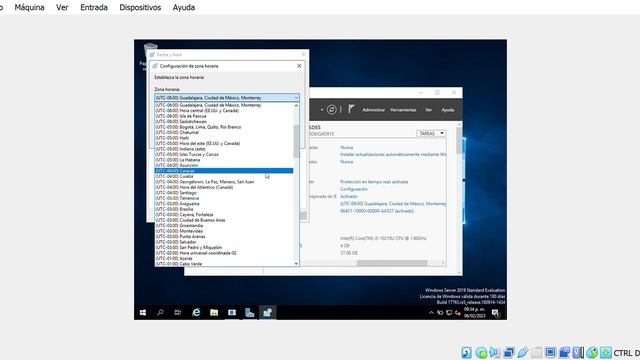
Task: Open the Ver menu in Server Manager
Action: (428, 110)
